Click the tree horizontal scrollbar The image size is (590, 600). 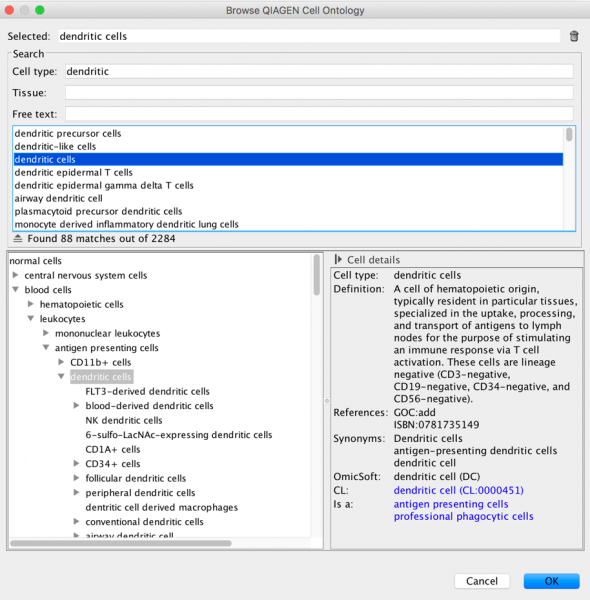tap(121, 543)
